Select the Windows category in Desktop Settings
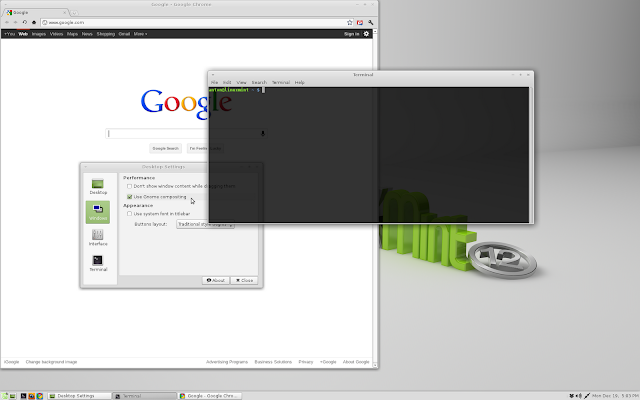Viewport: 640px width, 400px height. [98, 212]
